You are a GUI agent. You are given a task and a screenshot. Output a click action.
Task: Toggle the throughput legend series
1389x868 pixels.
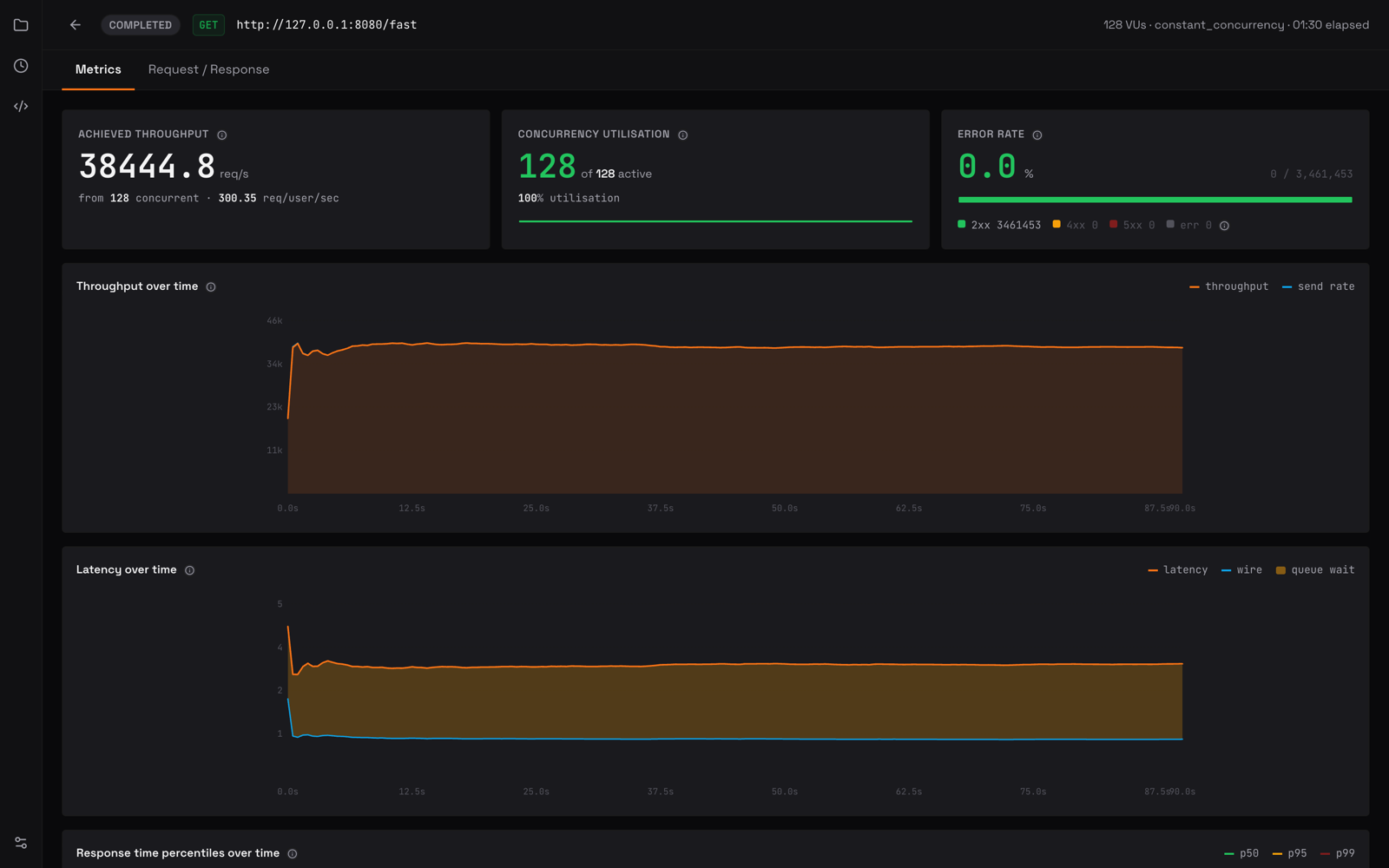[x=1228, y=286]
